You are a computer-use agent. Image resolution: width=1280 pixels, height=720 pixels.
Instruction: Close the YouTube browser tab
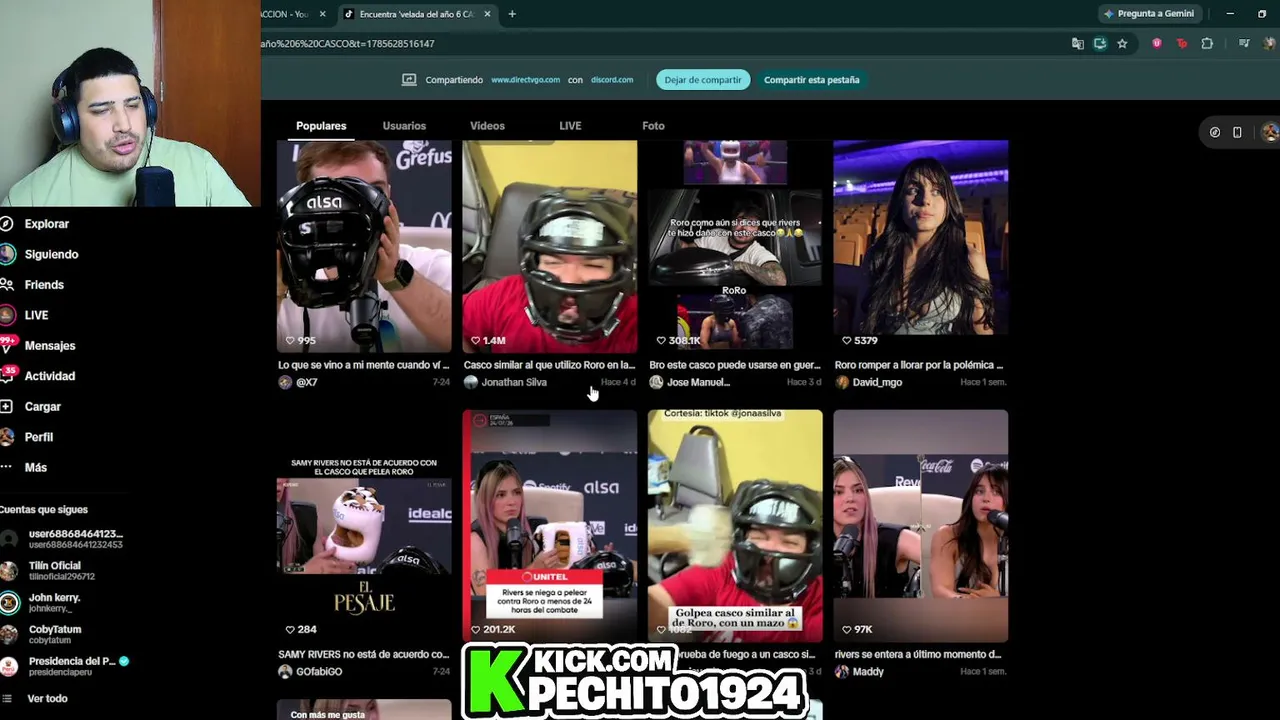click(322, 14)
